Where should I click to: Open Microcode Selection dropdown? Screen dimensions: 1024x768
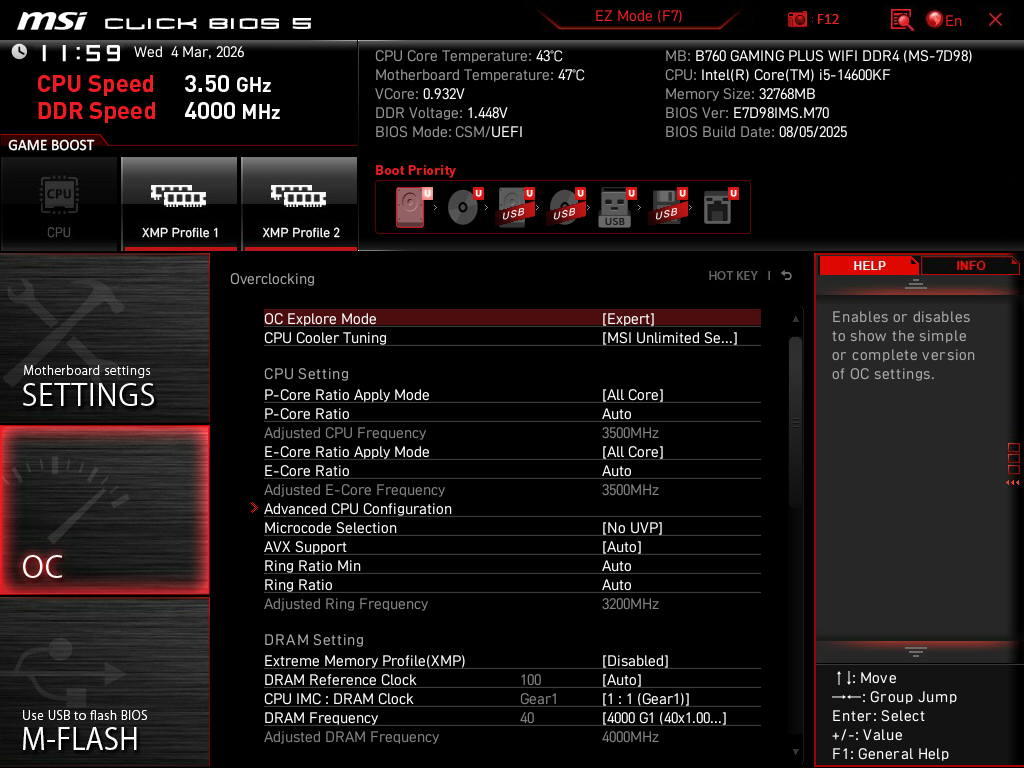[x=512, y=527]
